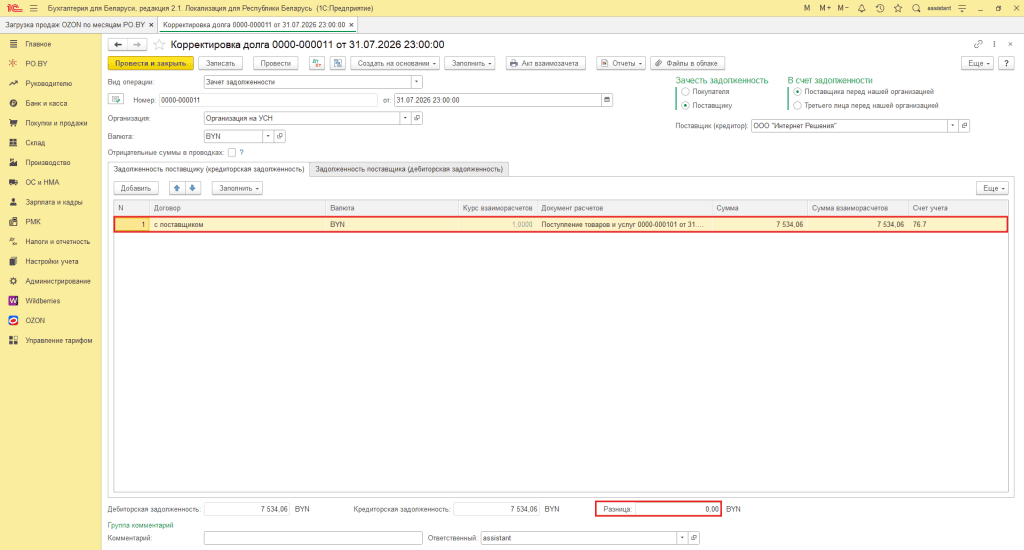Click the blue question mark hint
This screenshot has height=550, width=1024.
tap(242, 152)
